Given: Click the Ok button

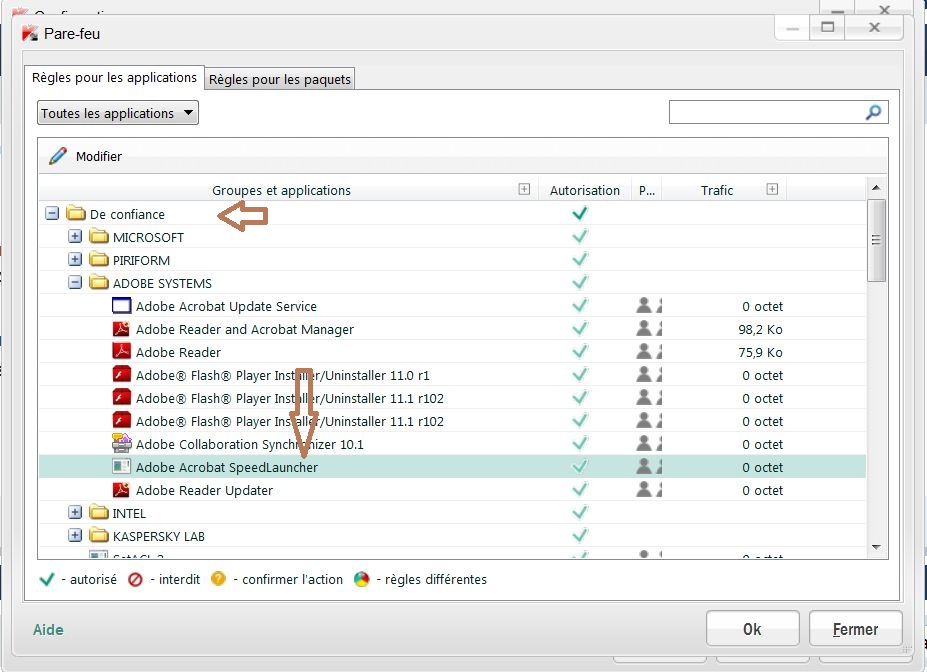Looking at the screenshot, I should coord(753,629).
